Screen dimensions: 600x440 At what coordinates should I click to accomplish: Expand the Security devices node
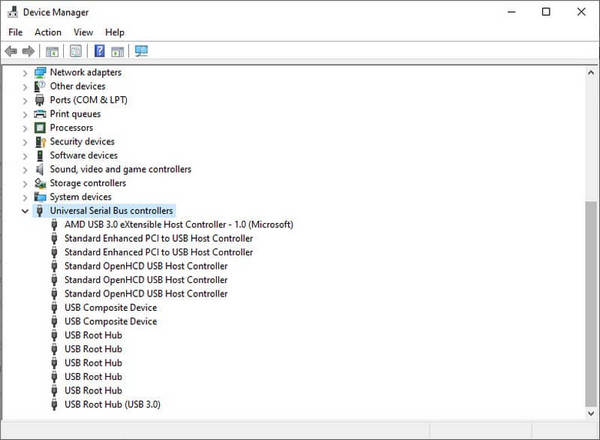25,142
